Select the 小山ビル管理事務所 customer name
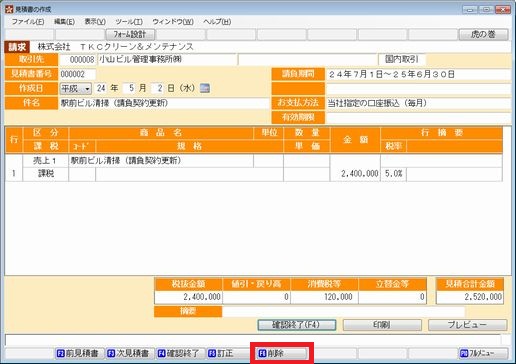Image resolution: width=516 pixels, height=364 pixels. [x=167, y=60]
